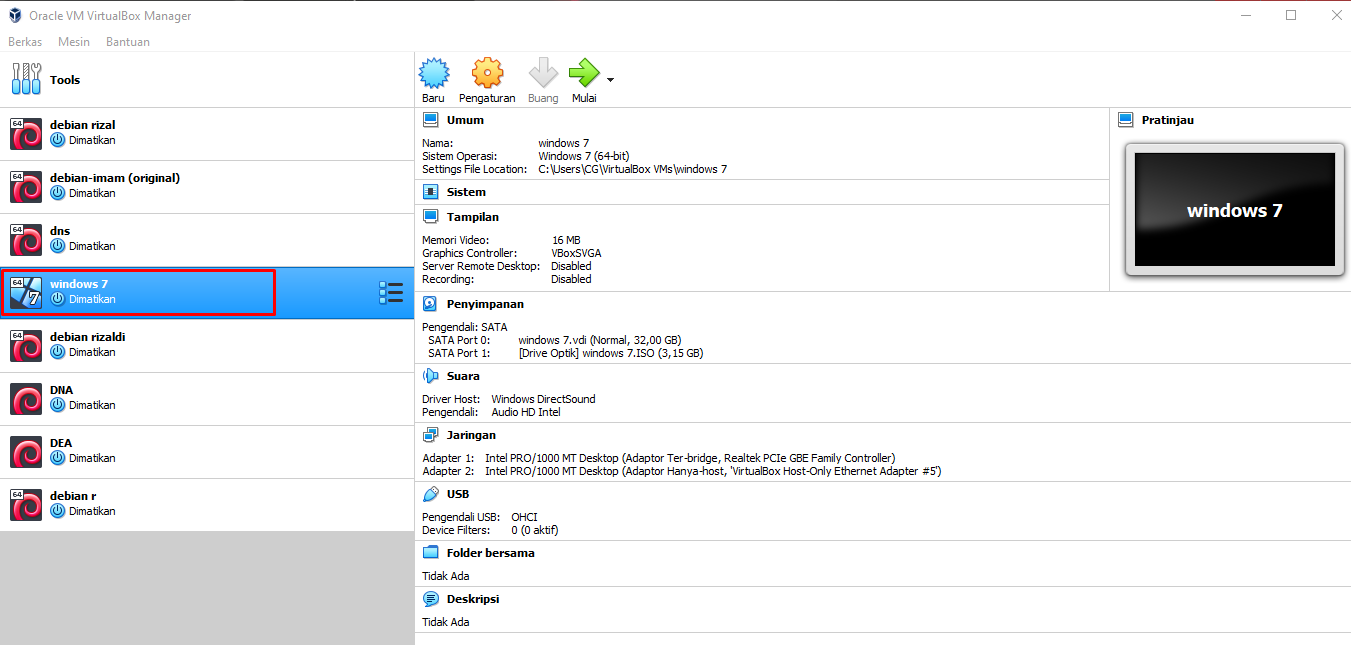Viewport: 1351px width, 645px height.
Task: Click the Folder bersama folder icon
Action: (x=430, y=553)
